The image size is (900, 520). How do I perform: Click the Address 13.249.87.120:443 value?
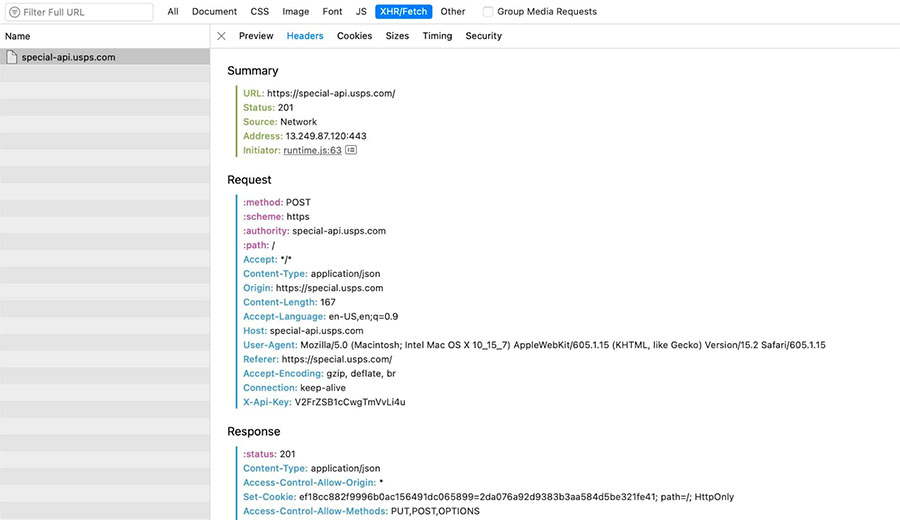pyautogui.click(x=326, y=136)
